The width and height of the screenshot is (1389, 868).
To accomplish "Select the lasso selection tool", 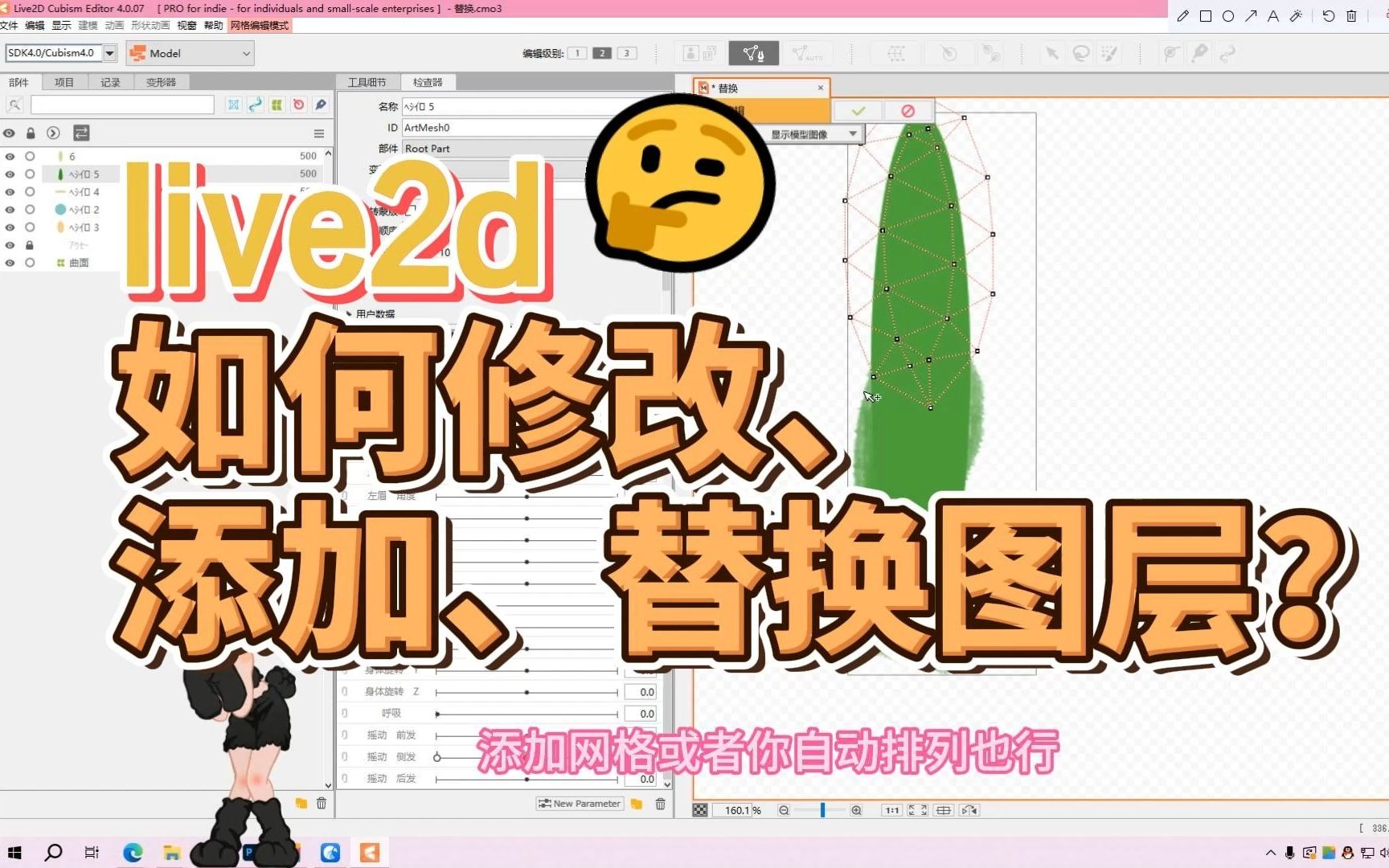I will (x=1081, y=53).
